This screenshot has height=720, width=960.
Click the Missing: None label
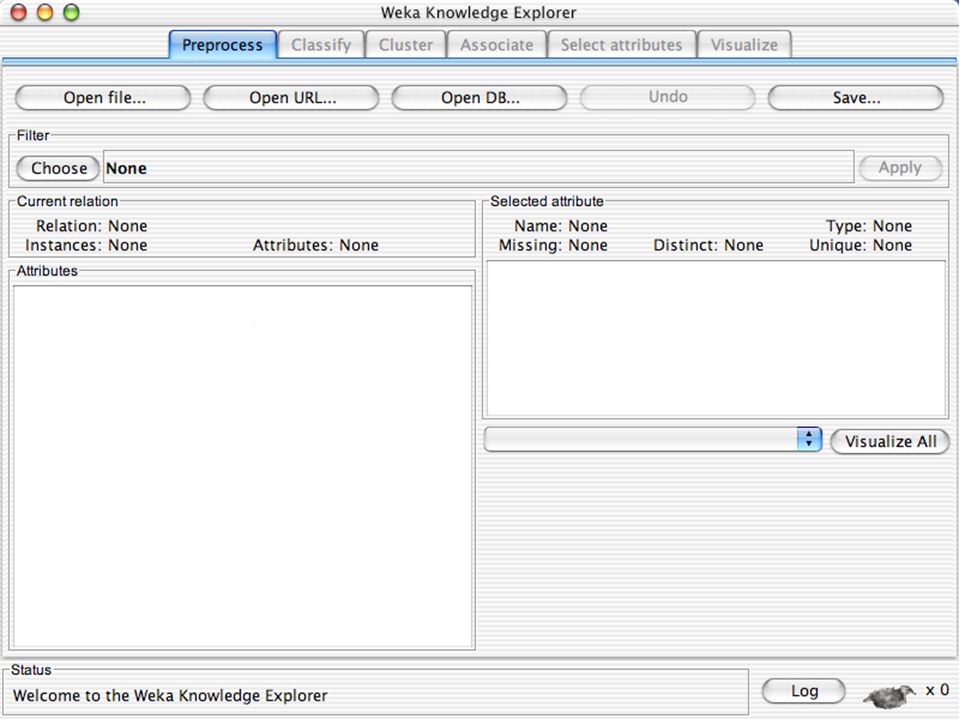click(553, 246)
